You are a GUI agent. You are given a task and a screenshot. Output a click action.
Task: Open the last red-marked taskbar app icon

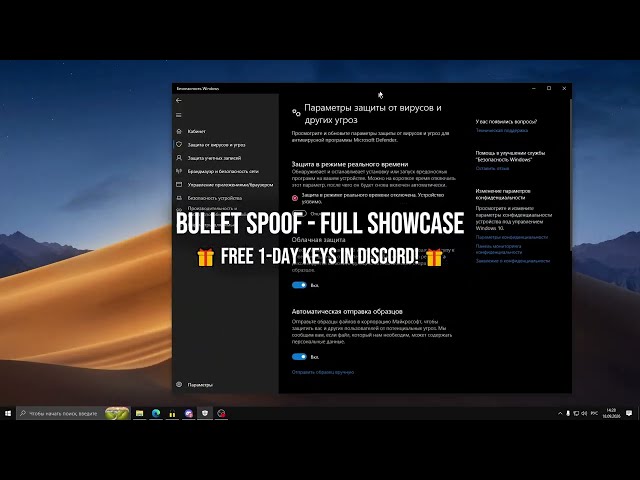[221, 413]
